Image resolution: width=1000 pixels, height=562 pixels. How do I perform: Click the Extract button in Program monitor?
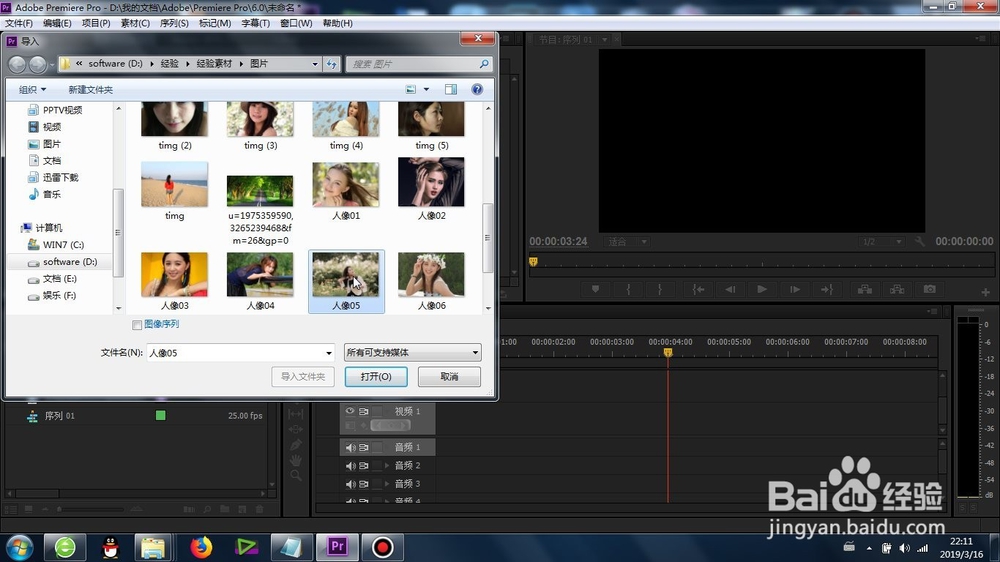[x=897, y=290]
